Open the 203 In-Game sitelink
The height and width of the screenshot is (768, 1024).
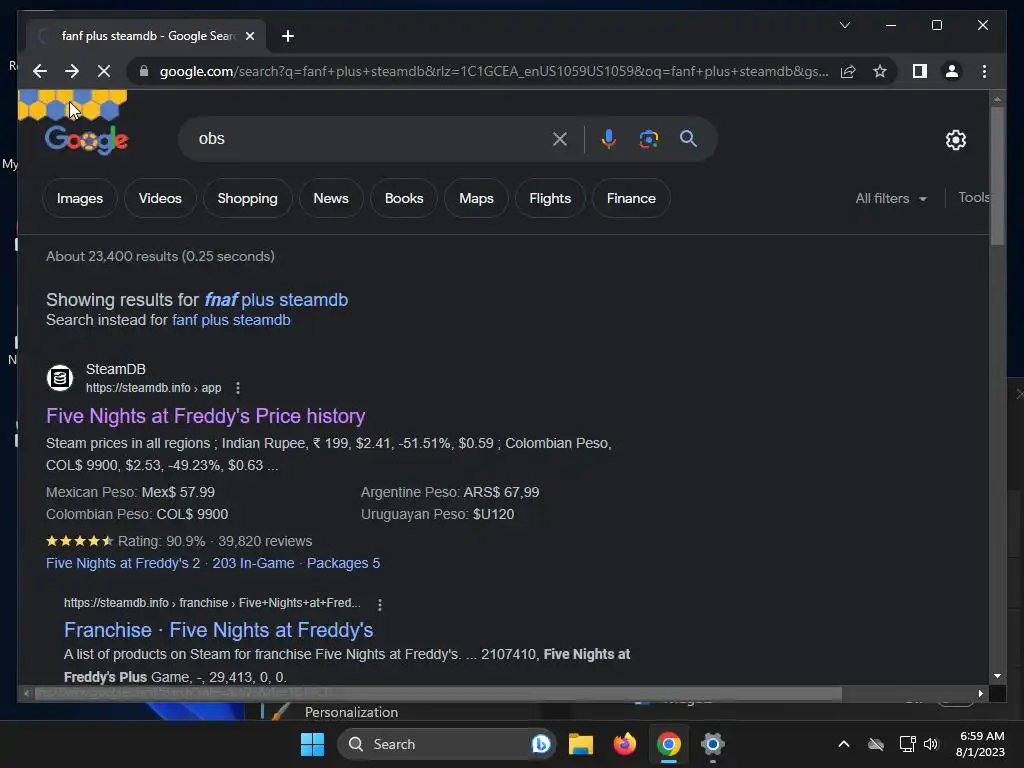point(253,563)
